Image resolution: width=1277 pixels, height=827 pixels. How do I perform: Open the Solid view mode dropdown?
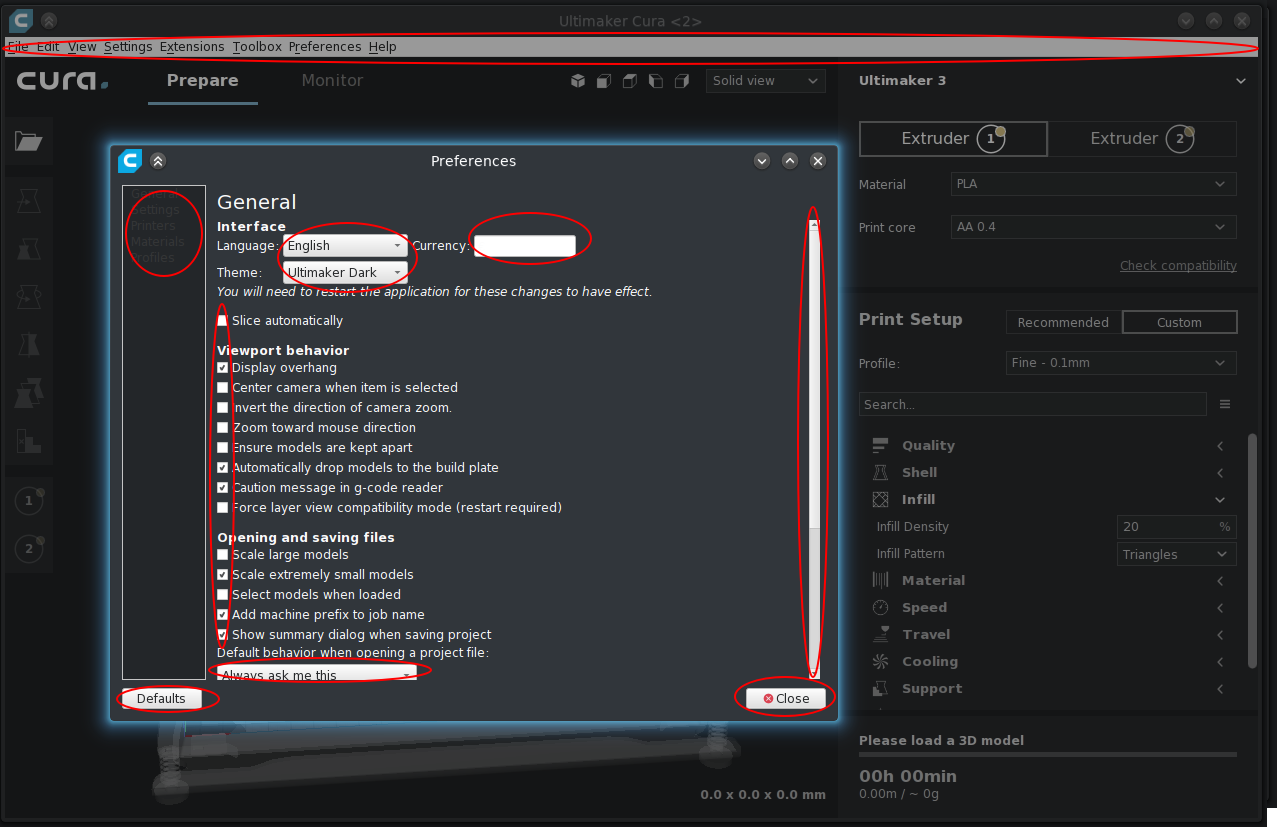pos(765,81)
